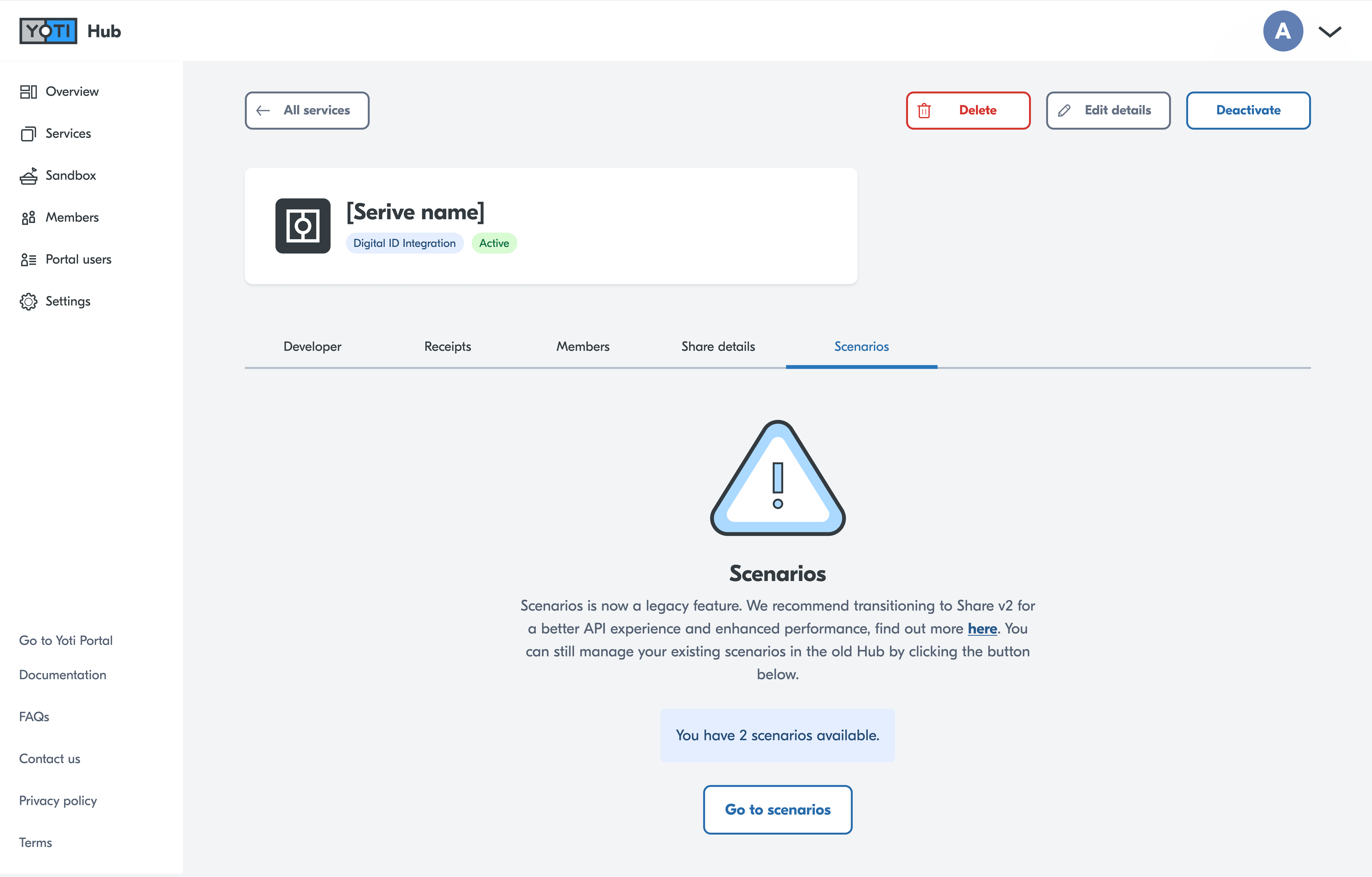
Task: Open the Documentation link in the sidebar
Action: pyautogui.click(x=63, y=675)
